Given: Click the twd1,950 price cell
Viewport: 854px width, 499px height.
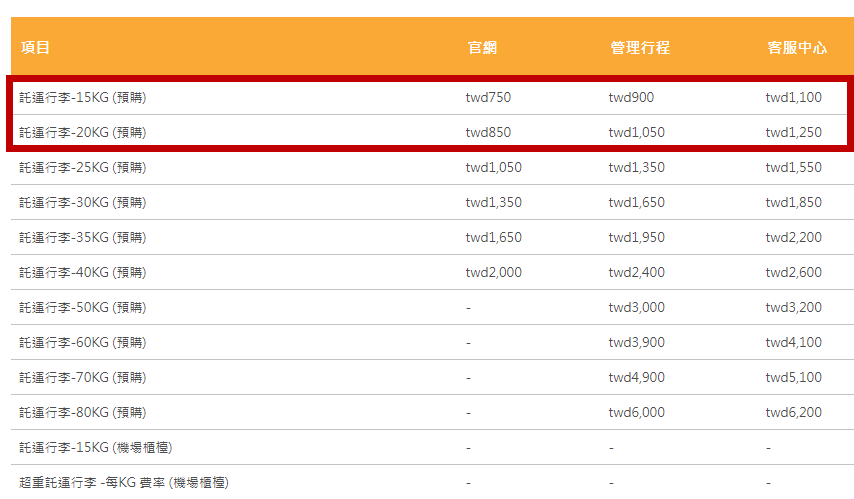Looking at the screenshot, I should coord(637,238).
